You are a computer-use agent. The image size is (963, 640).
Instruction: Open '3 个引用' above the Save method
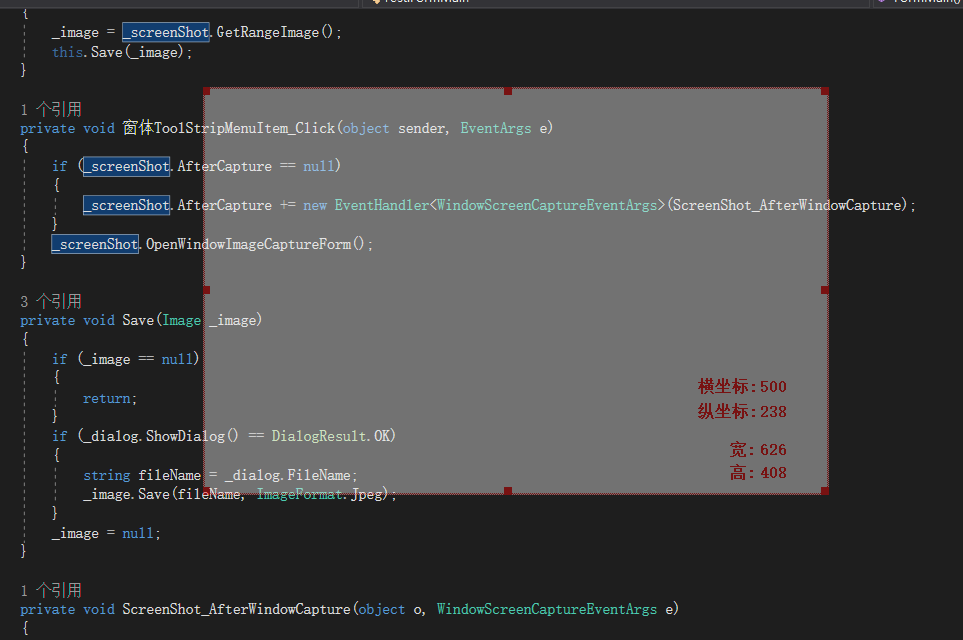51,301
